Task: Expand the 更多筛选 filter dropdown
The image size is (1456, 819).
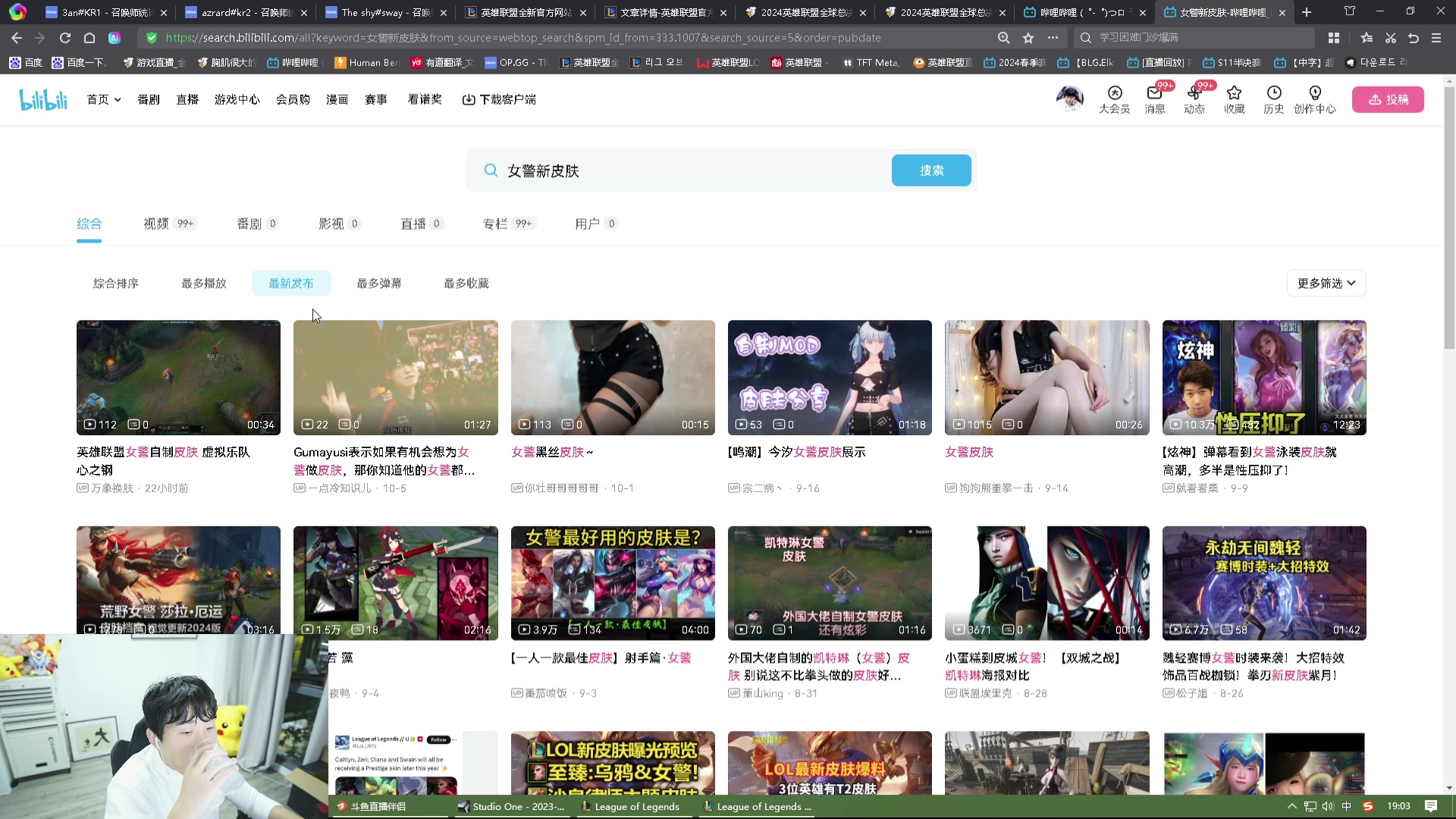Action: [x=1326, y=283]
